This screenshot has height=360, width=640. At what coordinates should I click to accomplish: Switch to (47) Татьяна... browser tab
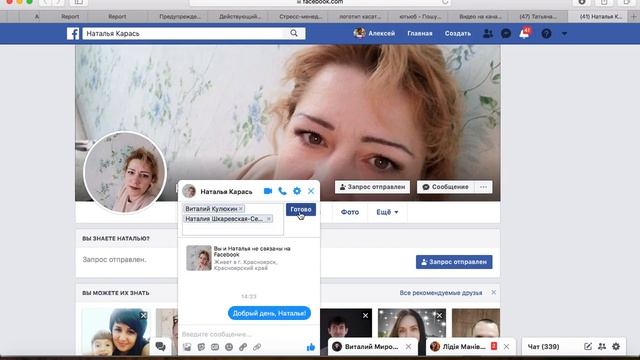pos(538,17)
